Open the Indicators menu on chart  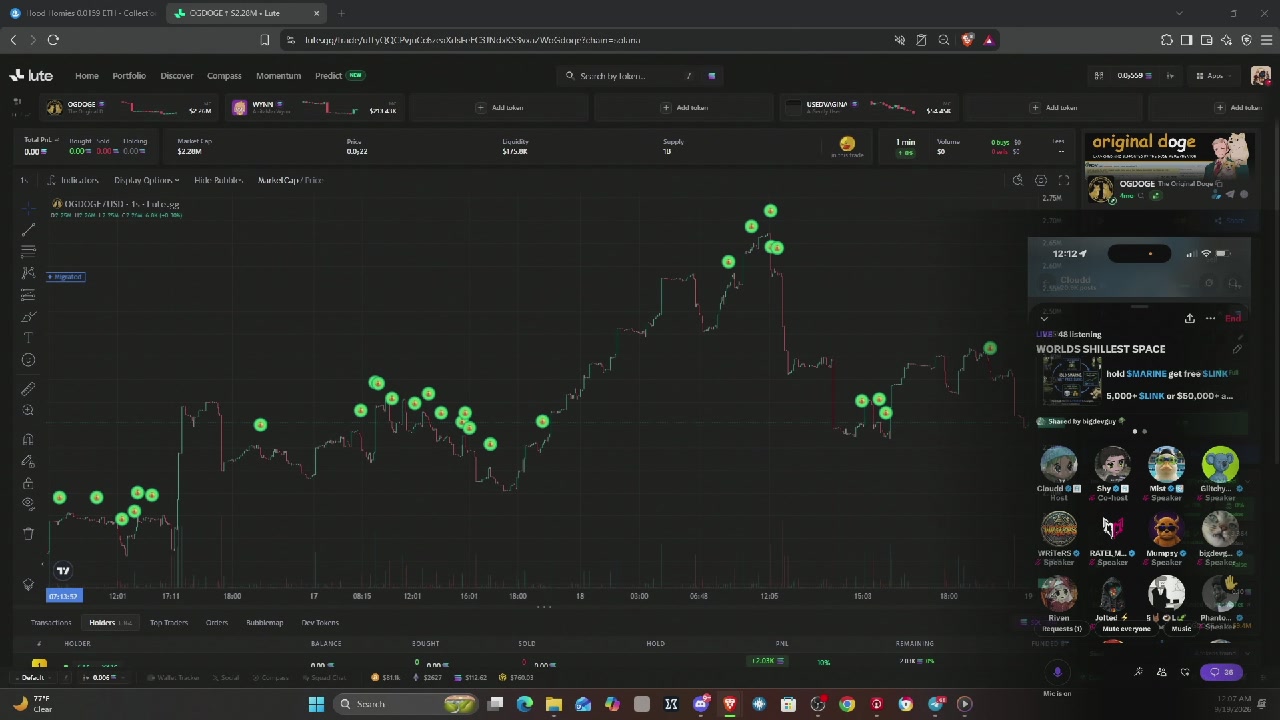[x=73, y=180]
